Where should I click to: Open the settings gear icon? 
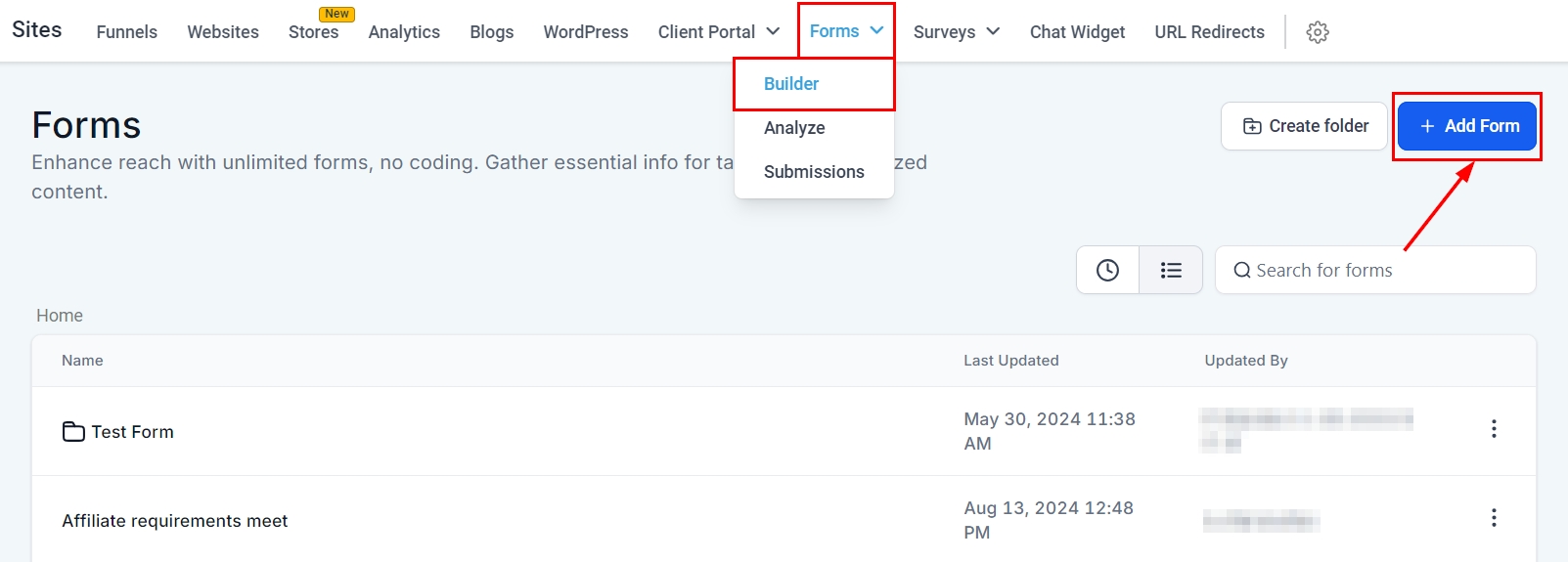click(1318, 32)
